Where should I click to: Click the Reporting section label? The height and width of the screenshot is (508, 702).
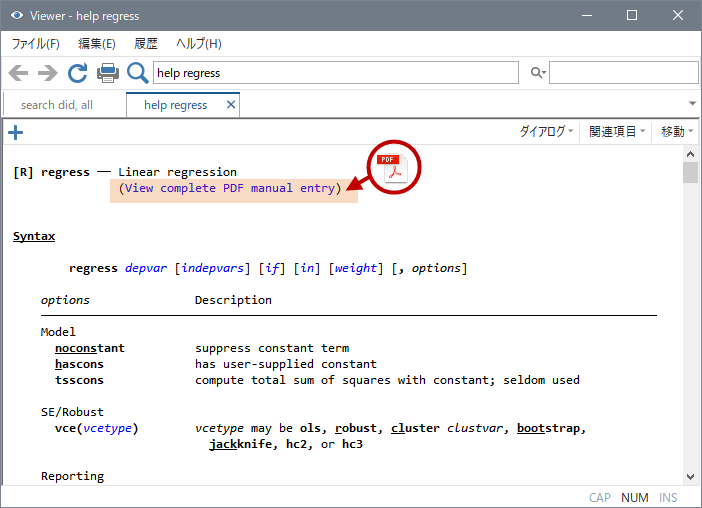(72, 476)
